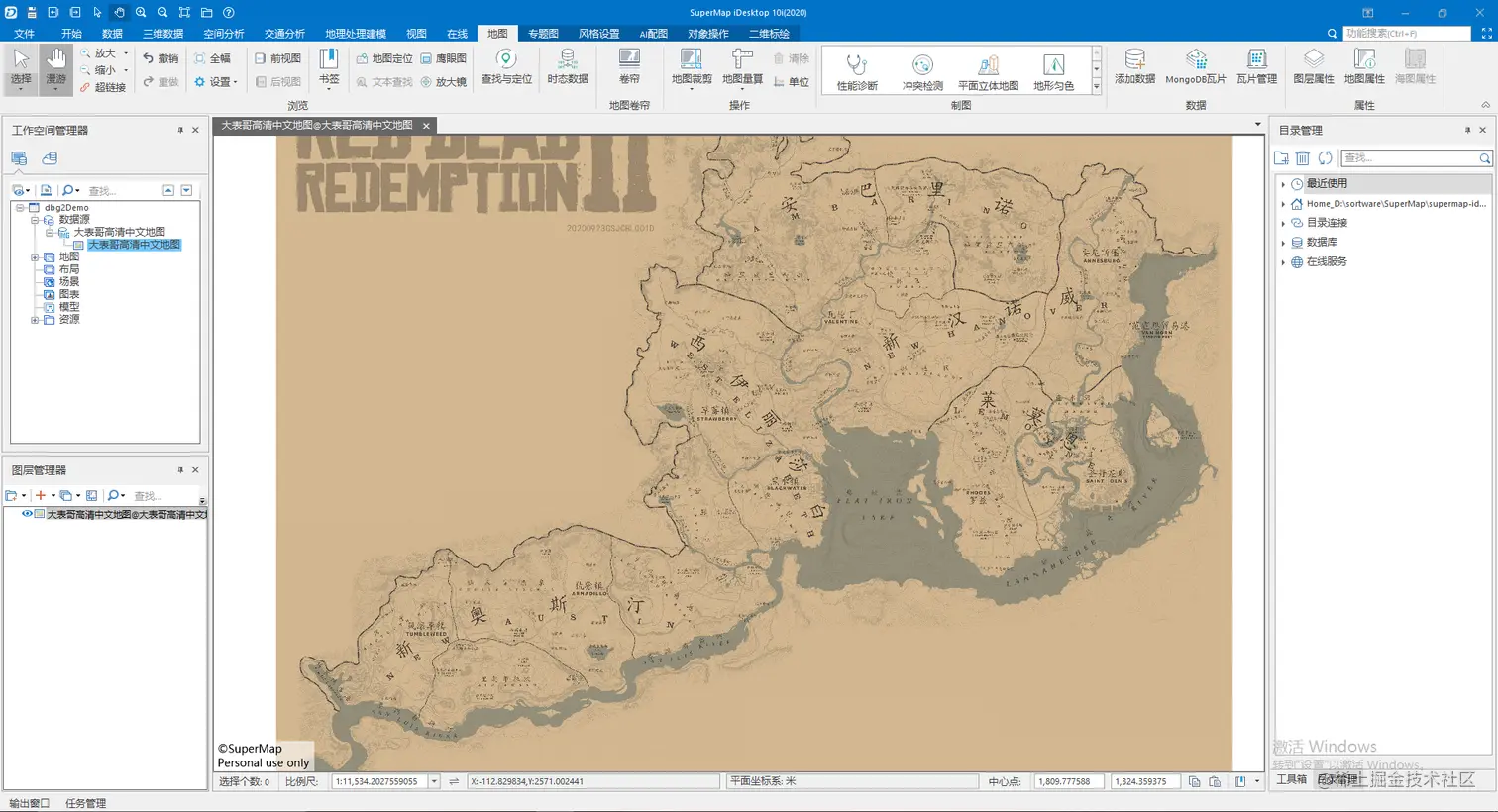Click the 缩小 zoom-out tool

[98, 70]
